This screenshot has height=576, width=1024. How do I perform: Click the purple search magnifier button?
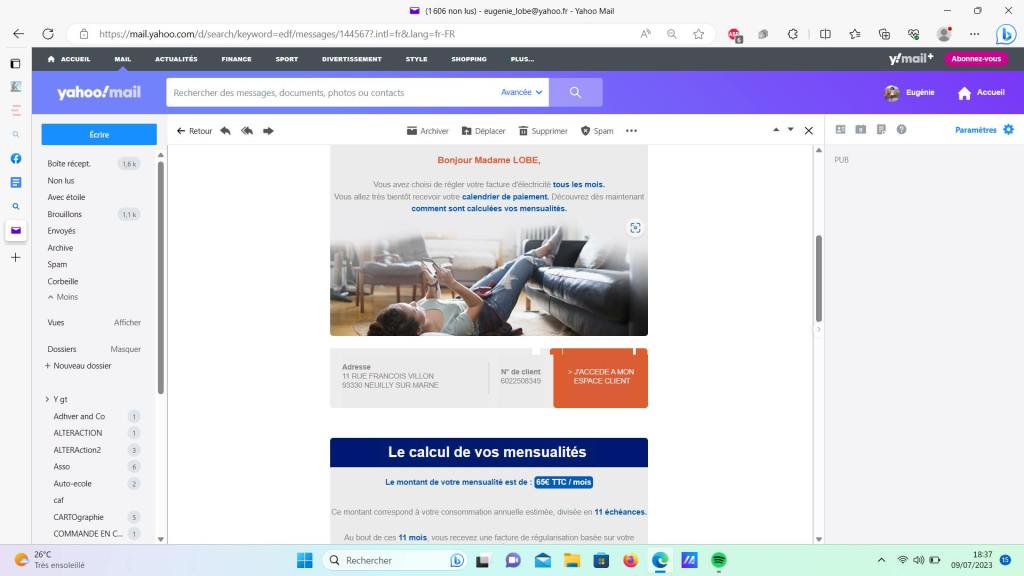pos(575,92)
